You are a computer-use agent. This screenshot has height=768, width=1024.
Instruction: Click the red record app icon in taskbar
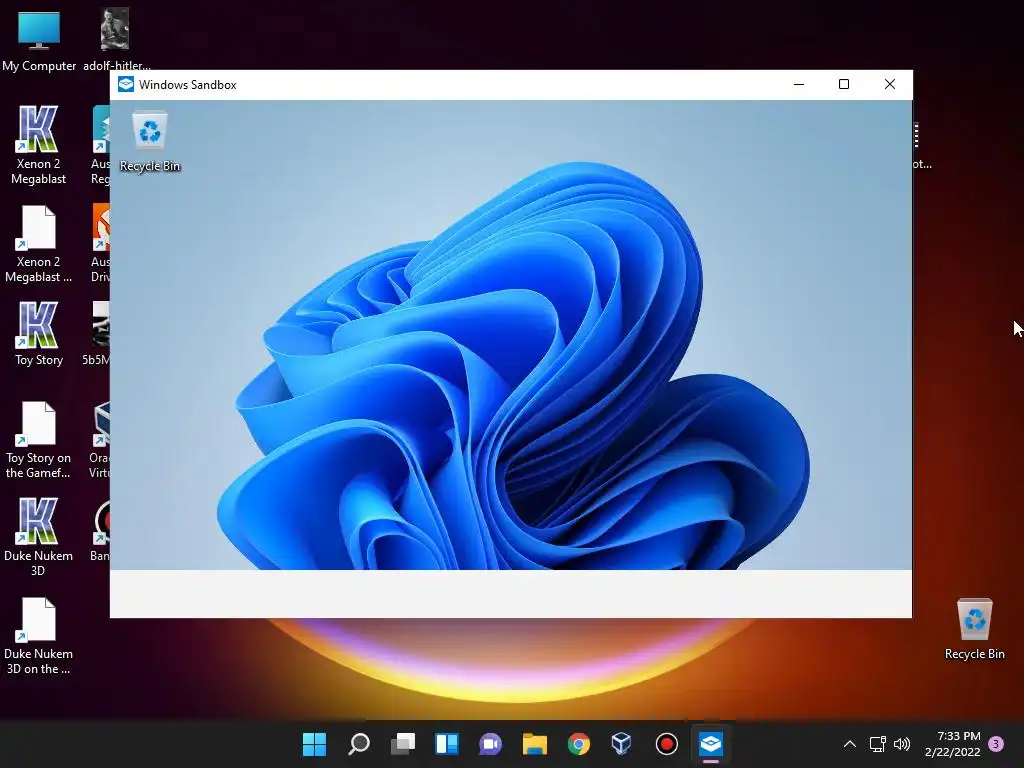pyautogui.click(x=666, y=744)
